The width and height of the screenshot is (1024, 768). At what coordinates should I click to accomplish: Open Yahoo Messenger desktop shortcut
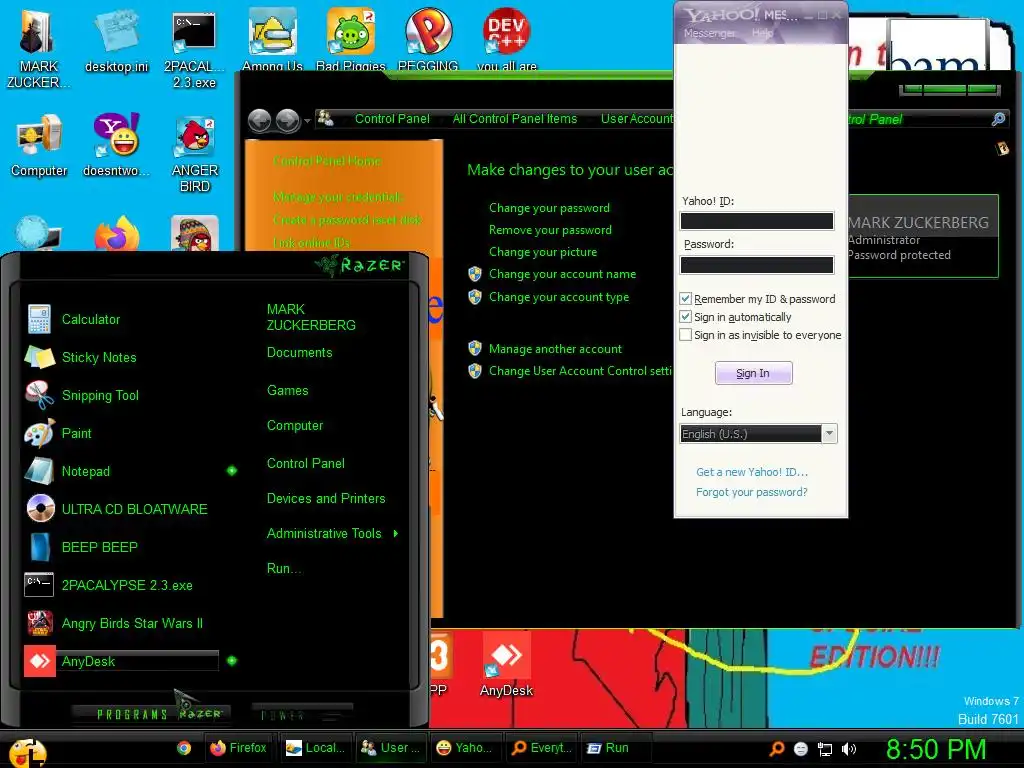point(116,145)
